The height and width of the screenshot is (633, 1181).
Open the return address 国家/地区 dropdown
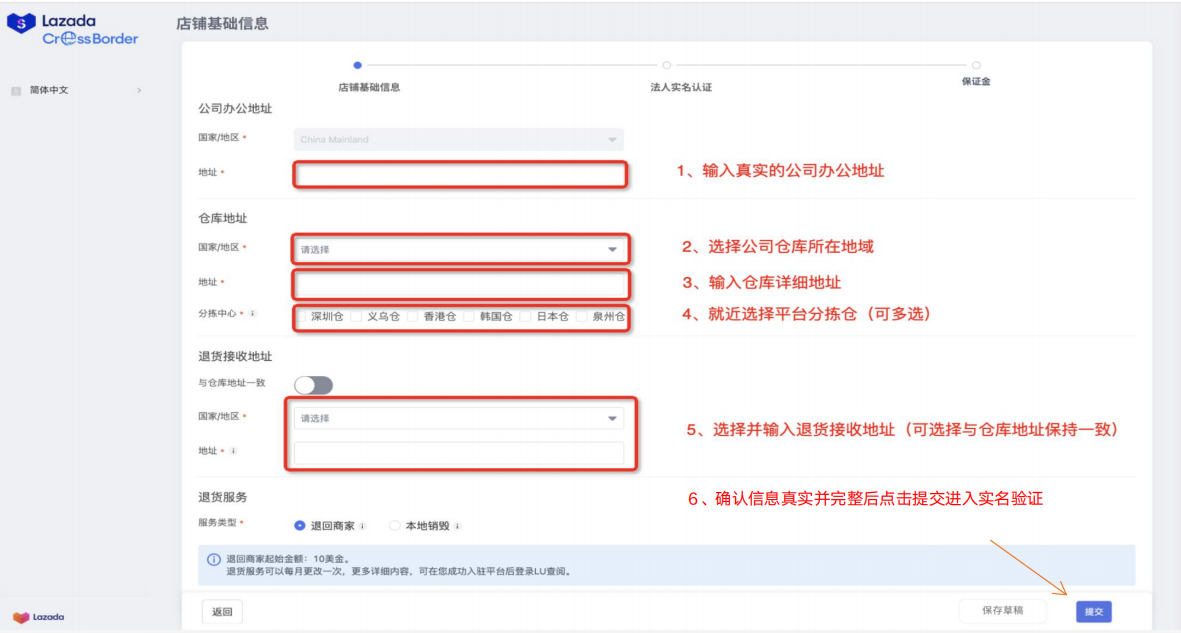459,418
